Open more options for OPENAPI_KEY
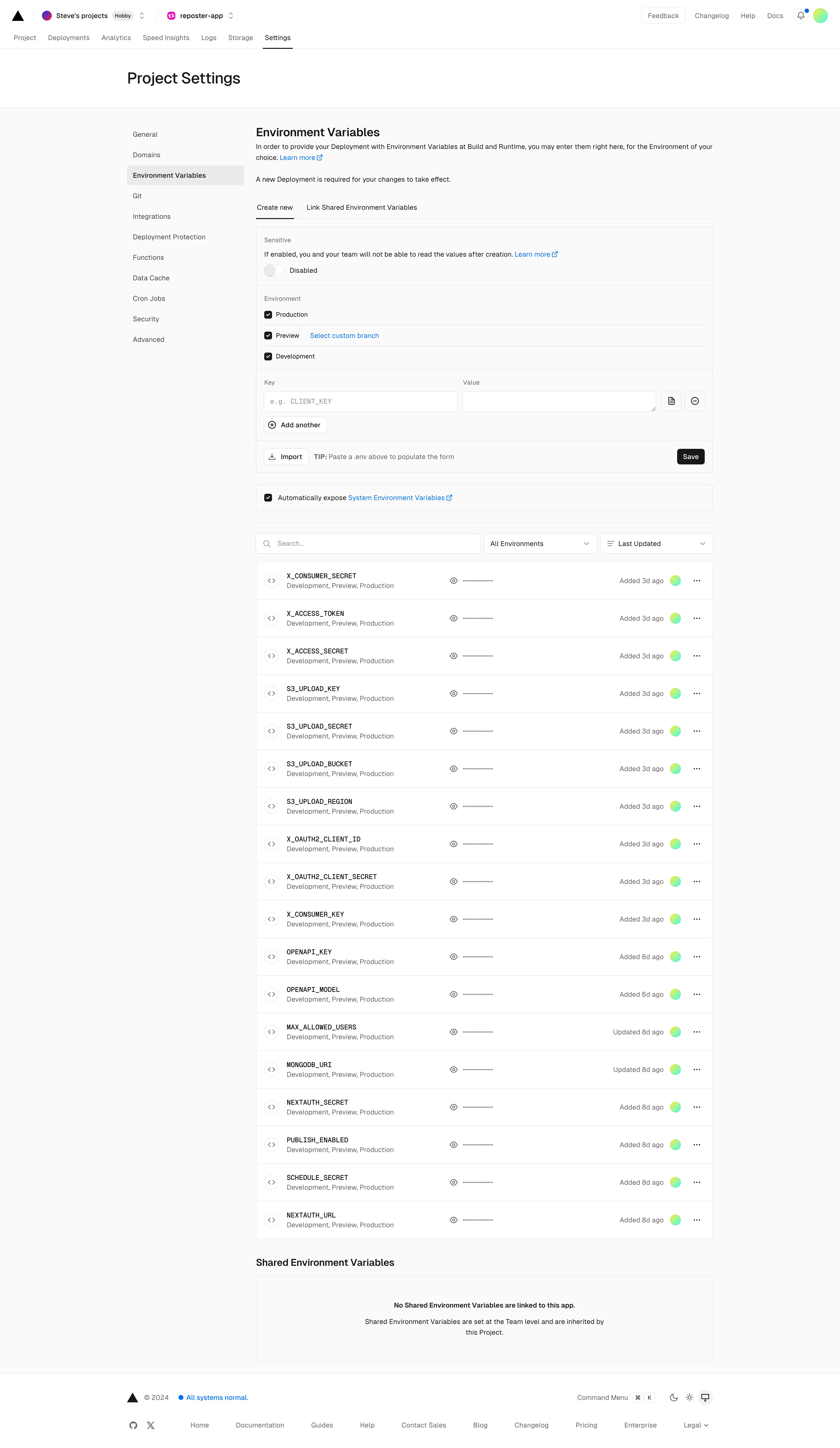 pos(697,957)
